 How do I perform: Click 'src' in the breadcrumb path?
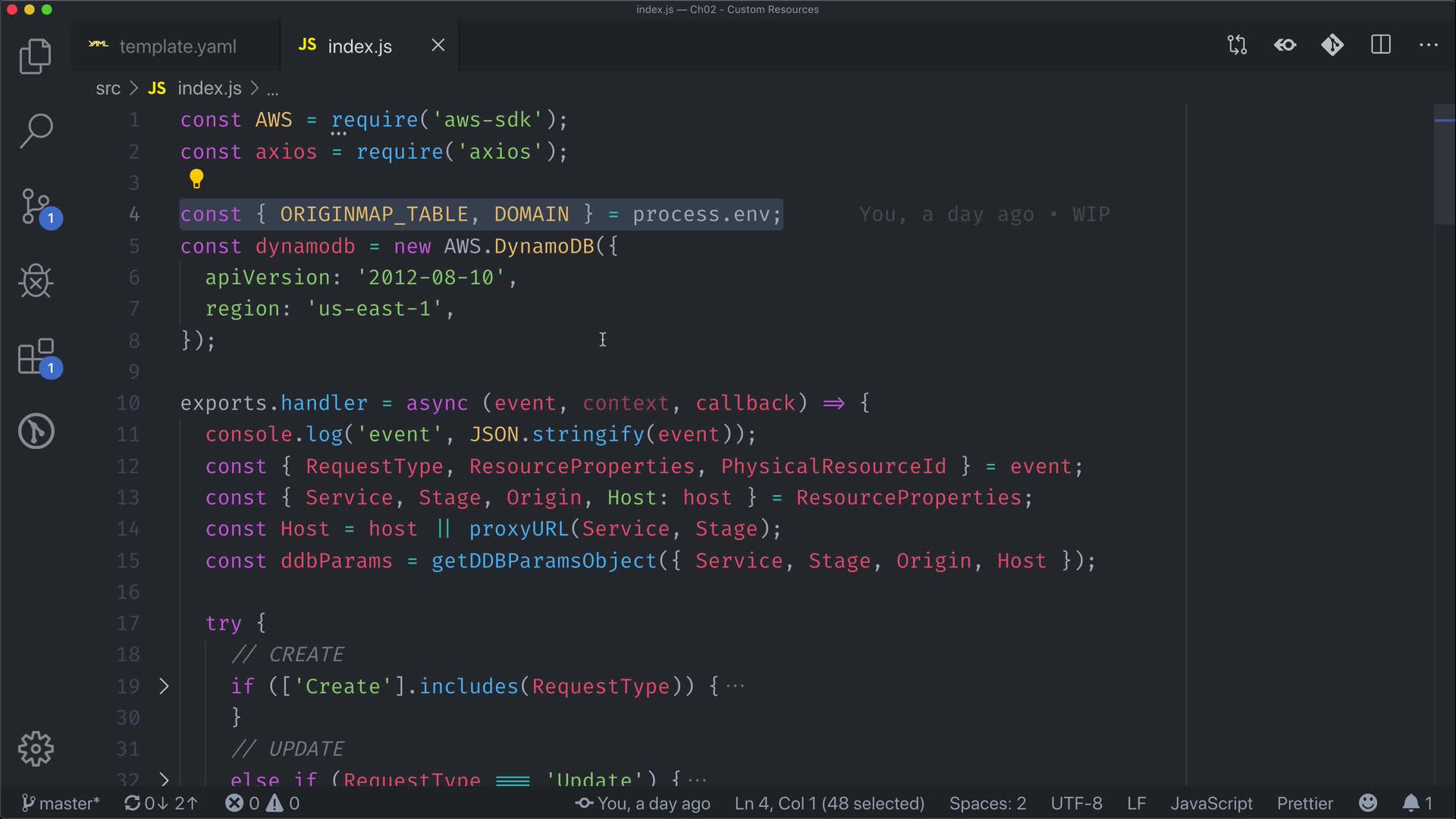click(108, 89)
